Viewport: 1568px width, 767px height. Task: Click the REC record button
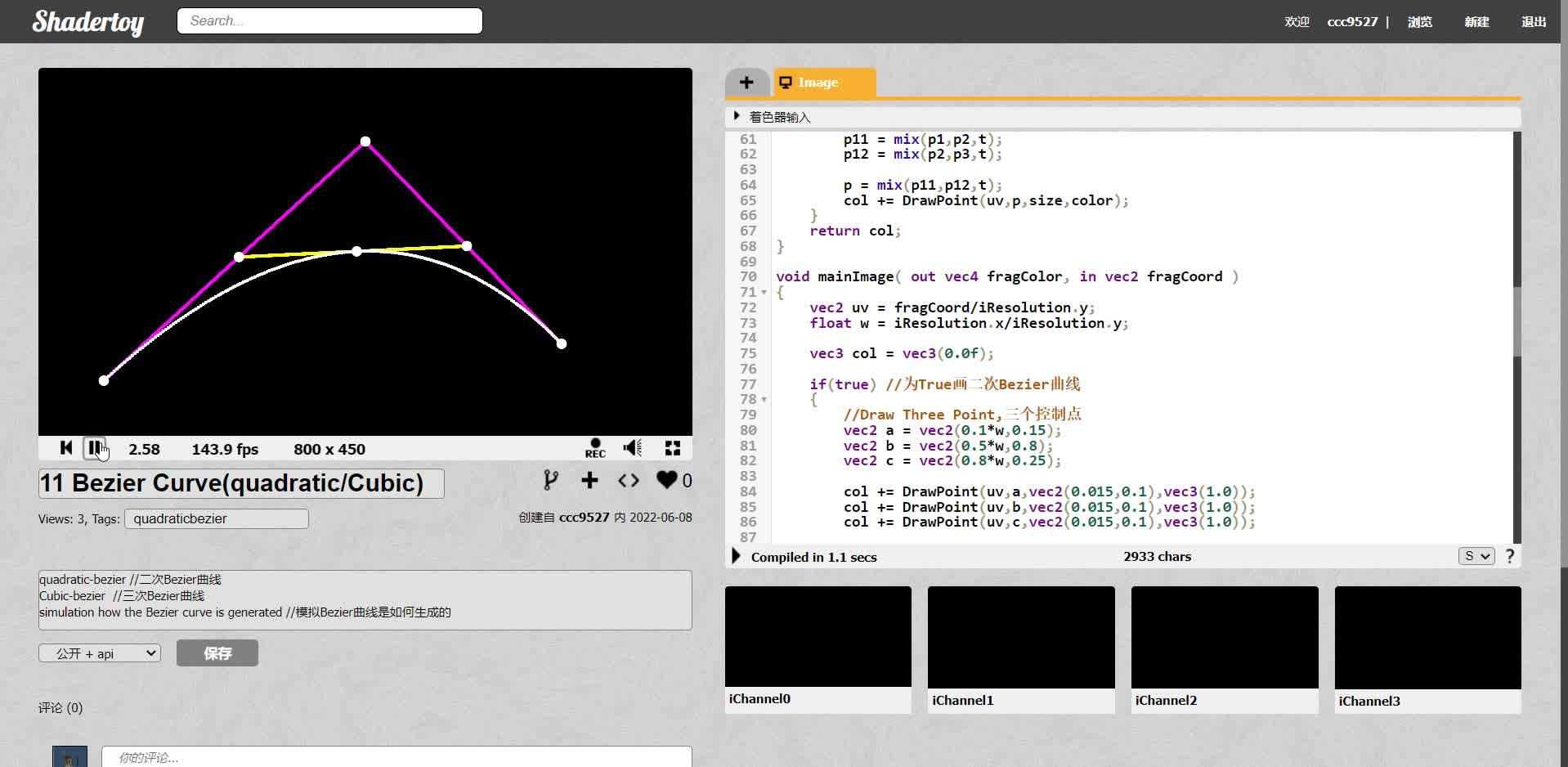pos(595,448)
